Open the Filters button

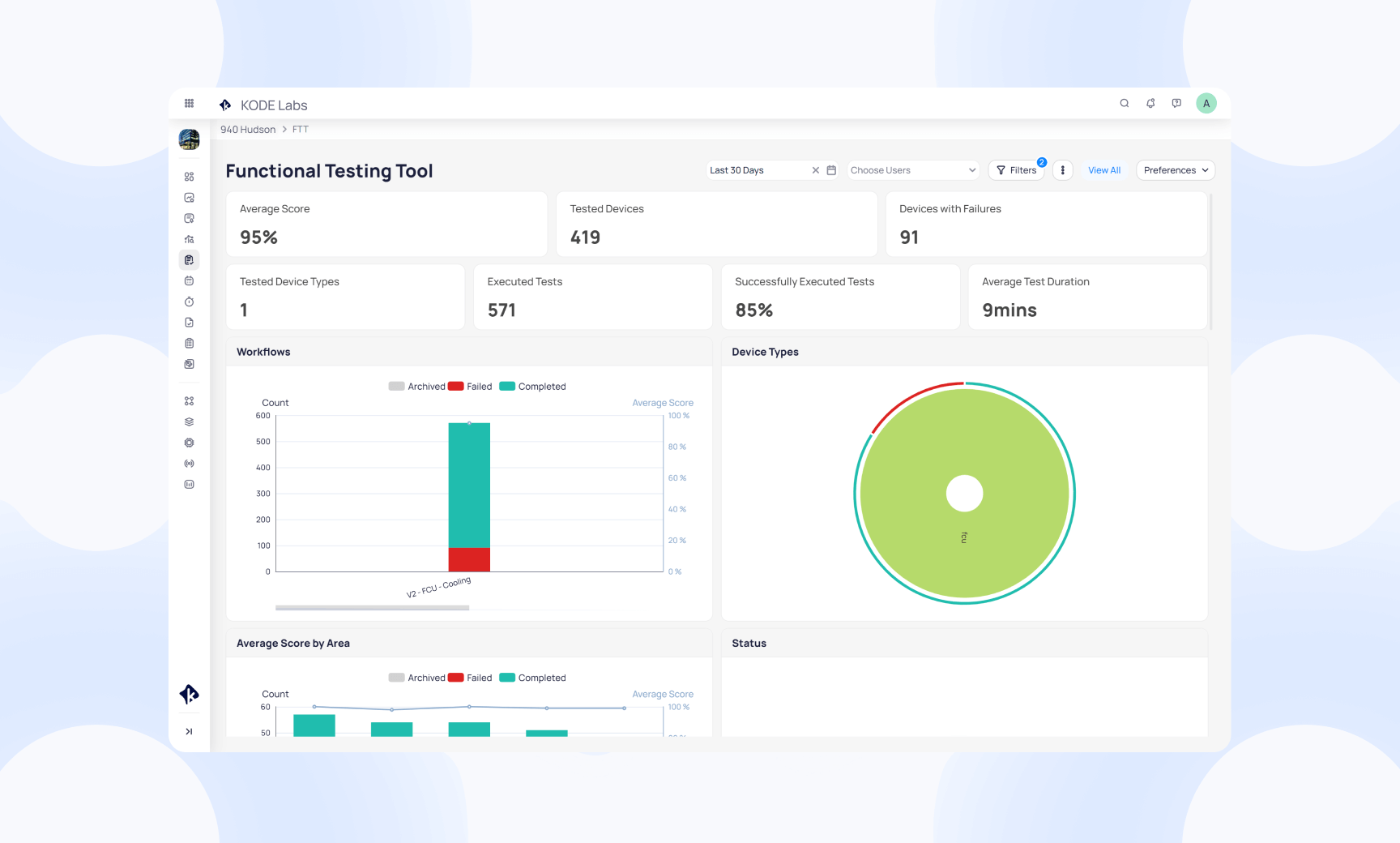tap(1017, 169)
